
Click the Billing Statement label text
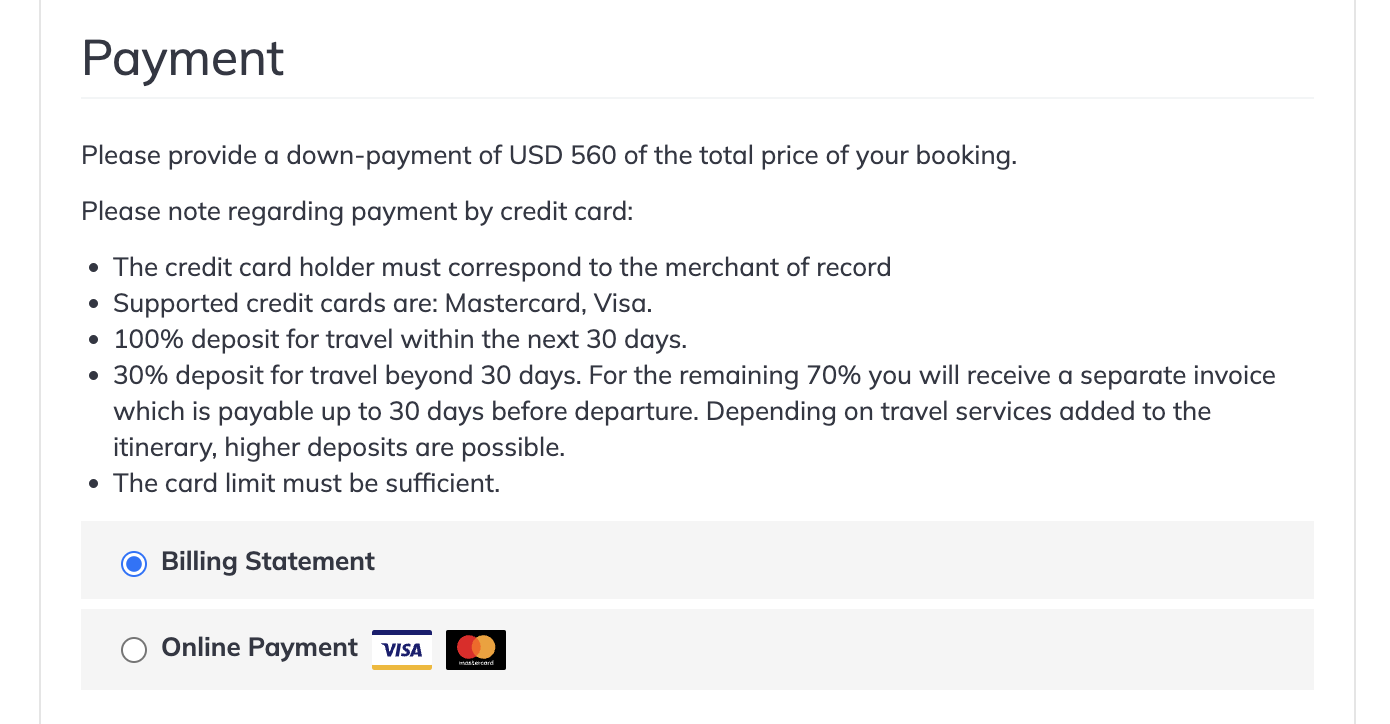click(268, 562)
